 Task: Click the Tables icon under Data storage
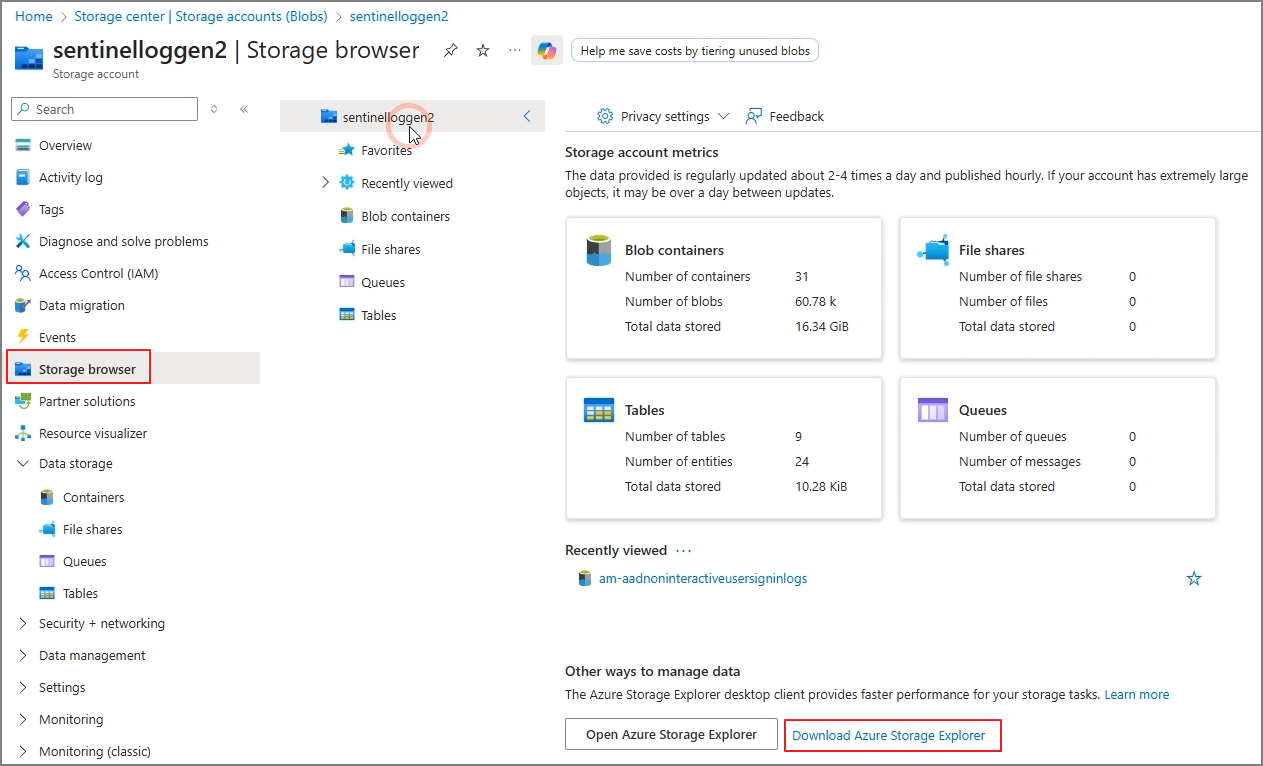47,593
